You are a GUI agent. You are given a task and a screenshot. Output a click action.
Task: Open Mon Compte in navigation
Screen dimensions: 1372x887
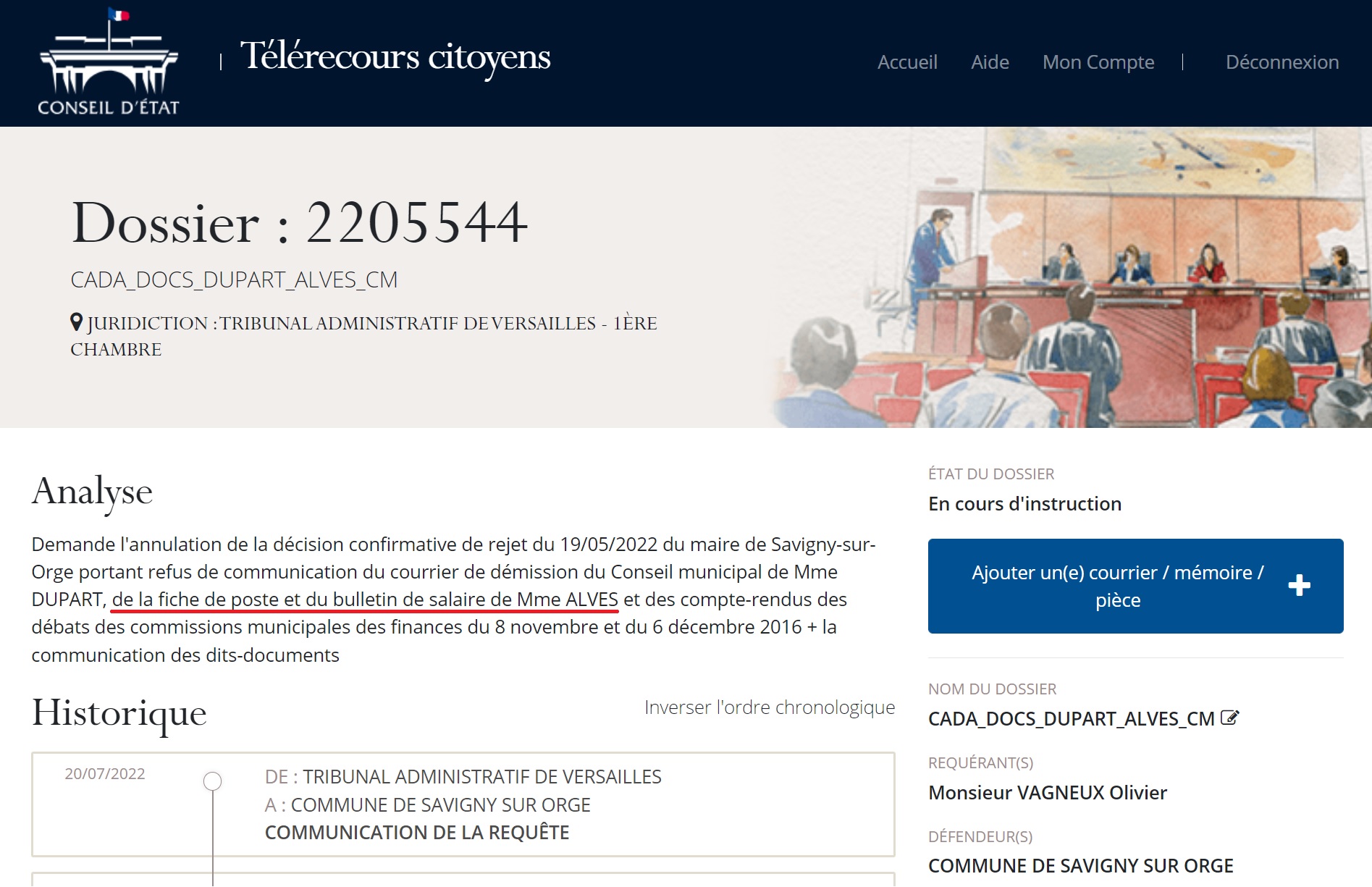[x=1098, y=62]
